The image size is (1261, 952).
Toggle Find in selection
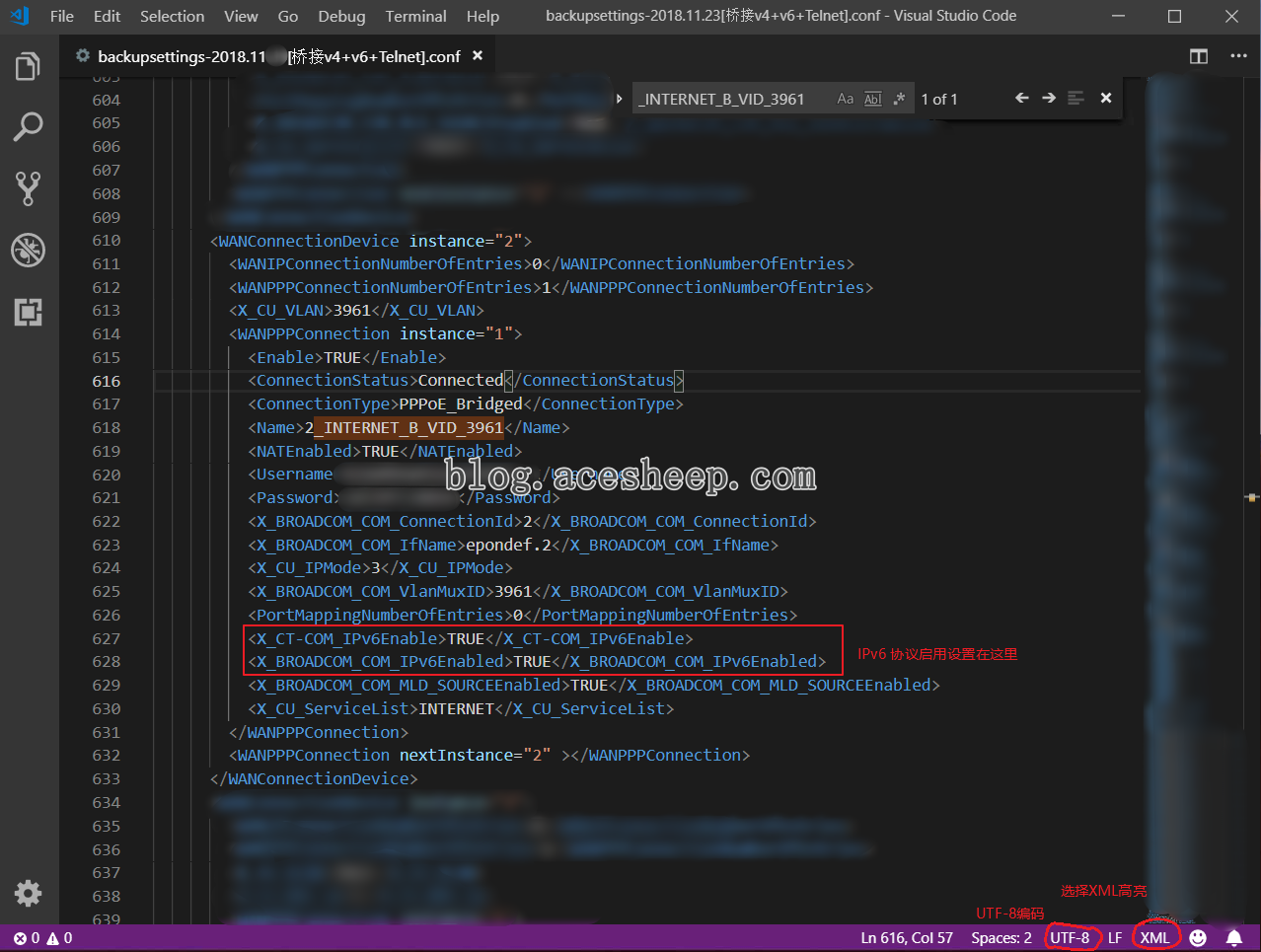point(1076,98)
